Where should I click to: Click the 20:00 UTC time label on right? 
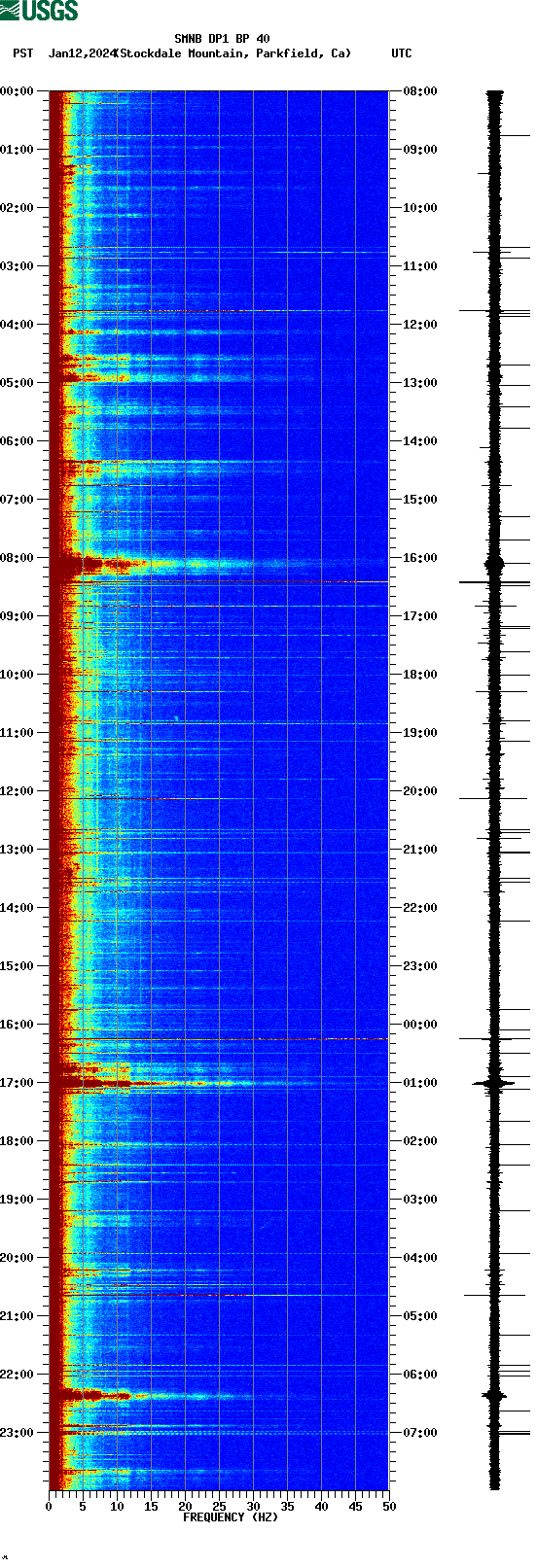tap(419, 791)
